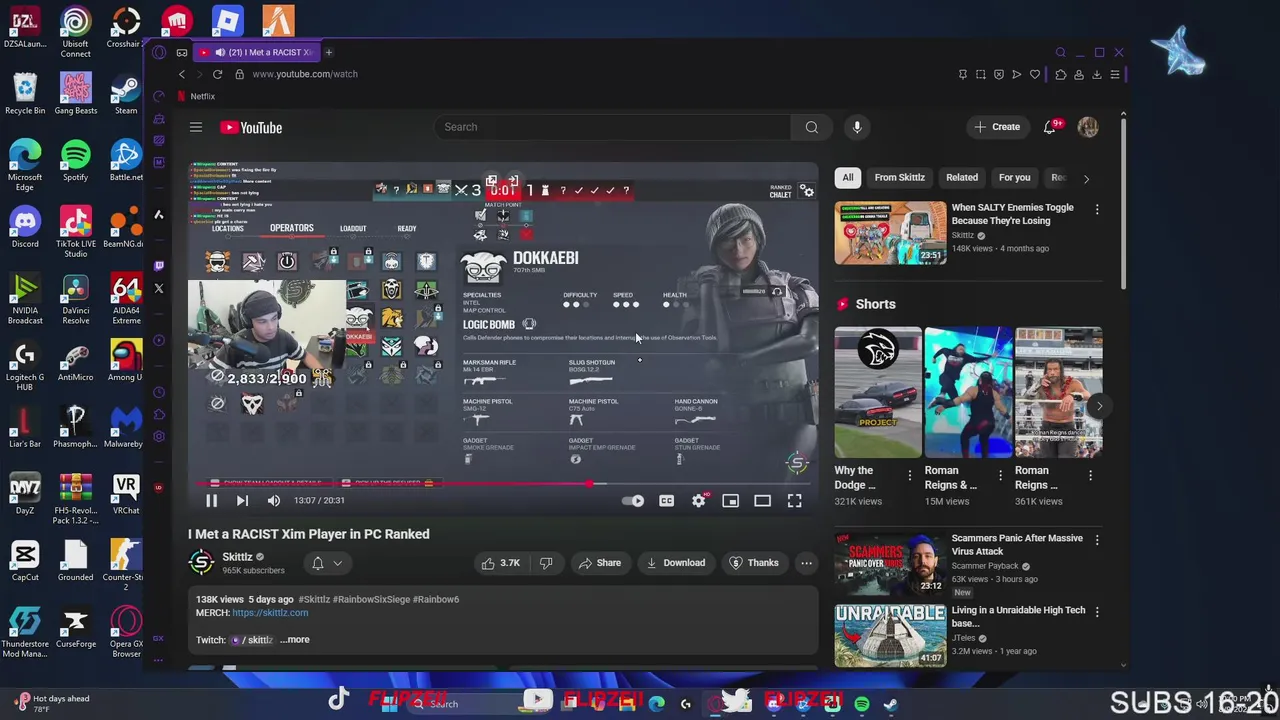Select the For you chip
Image resolution: width=1280 pixels, height=720 pixels.
click(1014, 177)
